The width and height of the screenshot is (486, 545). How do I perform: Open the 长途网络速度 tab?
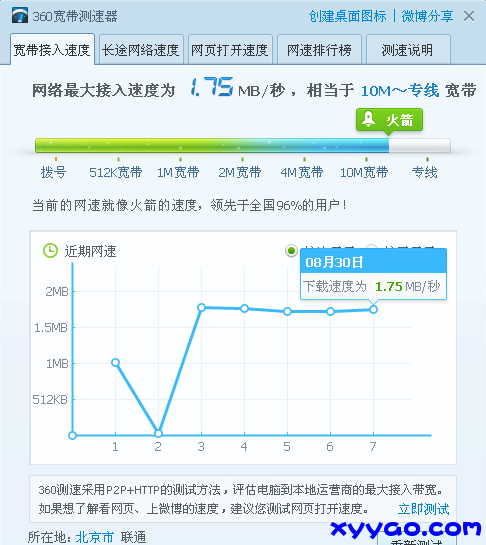(x=141, y=50)
